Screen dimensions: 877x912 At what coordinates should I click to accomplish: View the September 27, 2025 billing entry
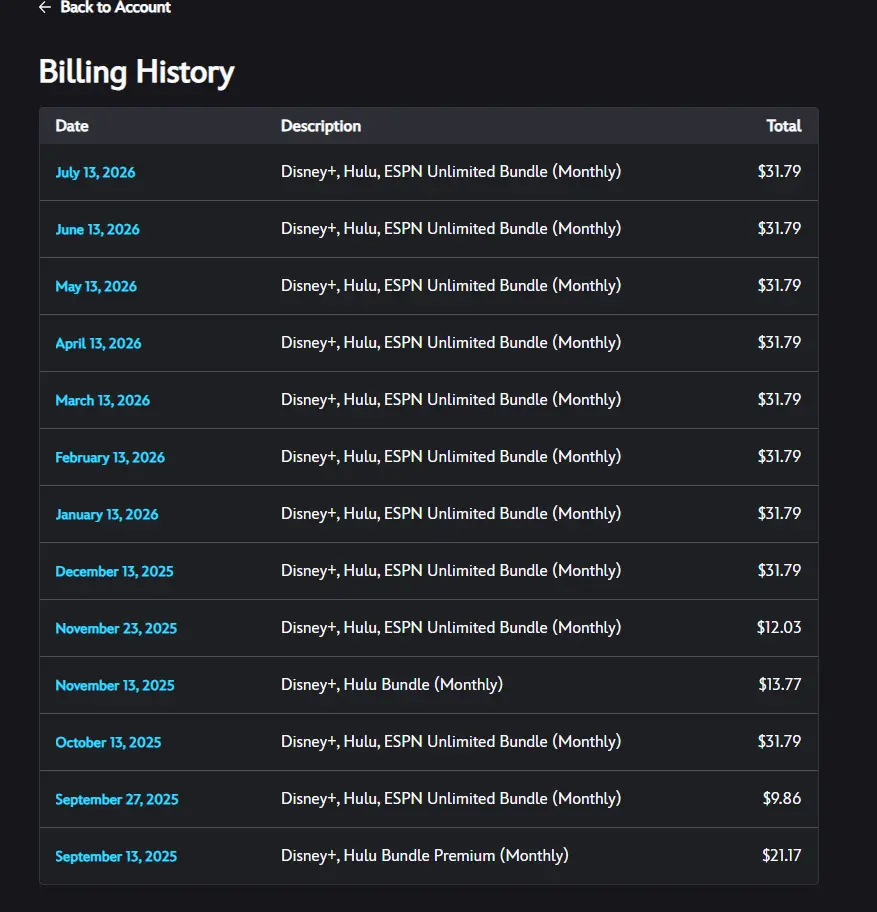click(x=117, y=799)
